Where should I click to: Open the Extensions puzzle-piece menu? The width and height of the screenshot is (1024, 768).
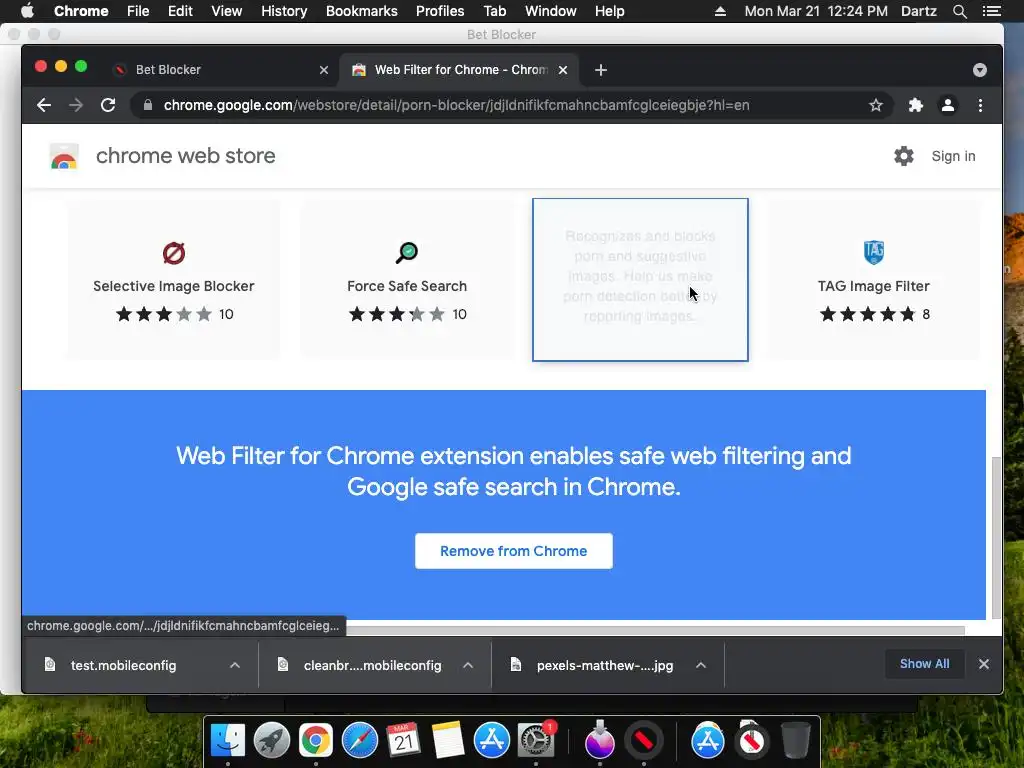coord(916,105)
